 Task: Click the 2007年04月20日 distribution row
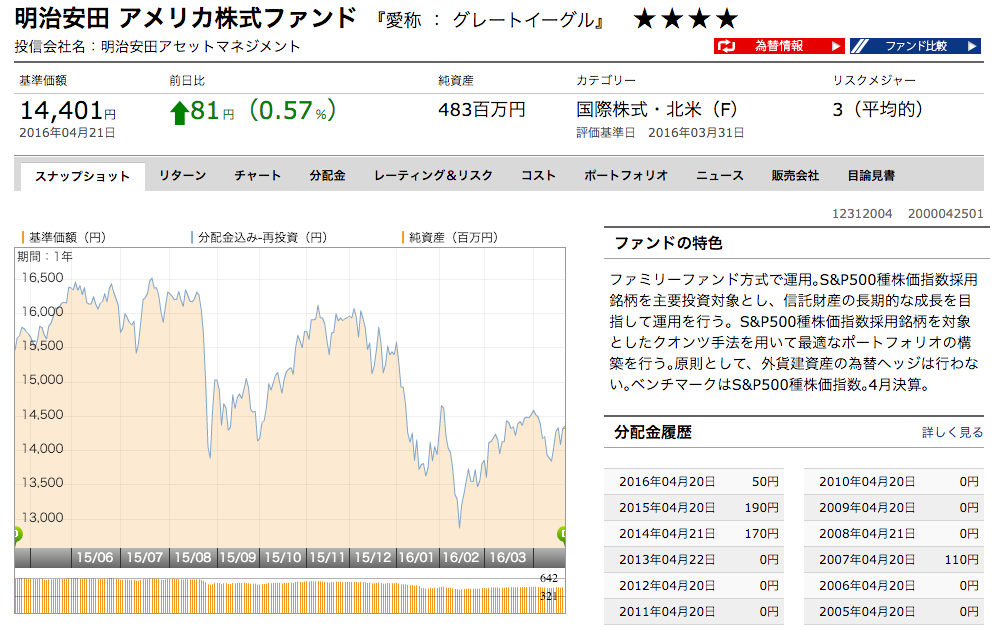[894, 560]
